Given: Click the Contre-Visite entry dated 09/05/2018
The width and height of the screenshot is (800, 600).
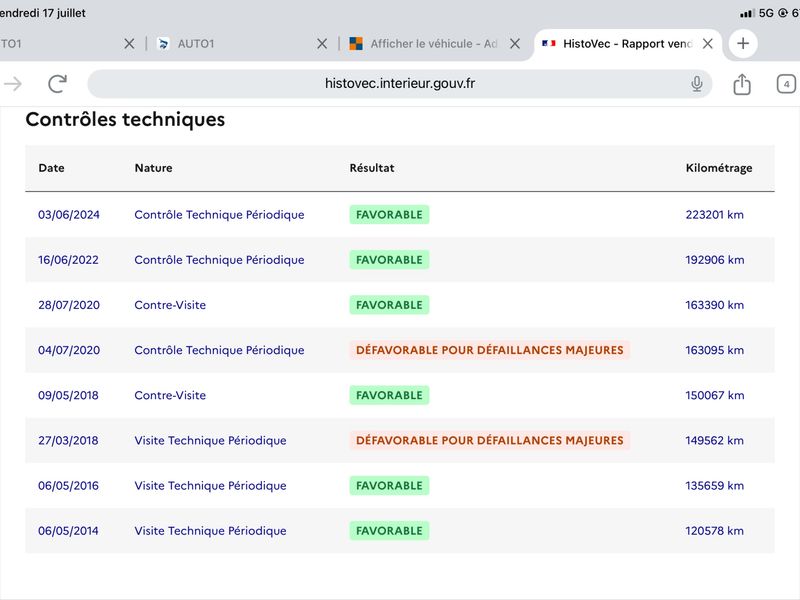Looking at the screenshot, I should (x=170, y=395).
